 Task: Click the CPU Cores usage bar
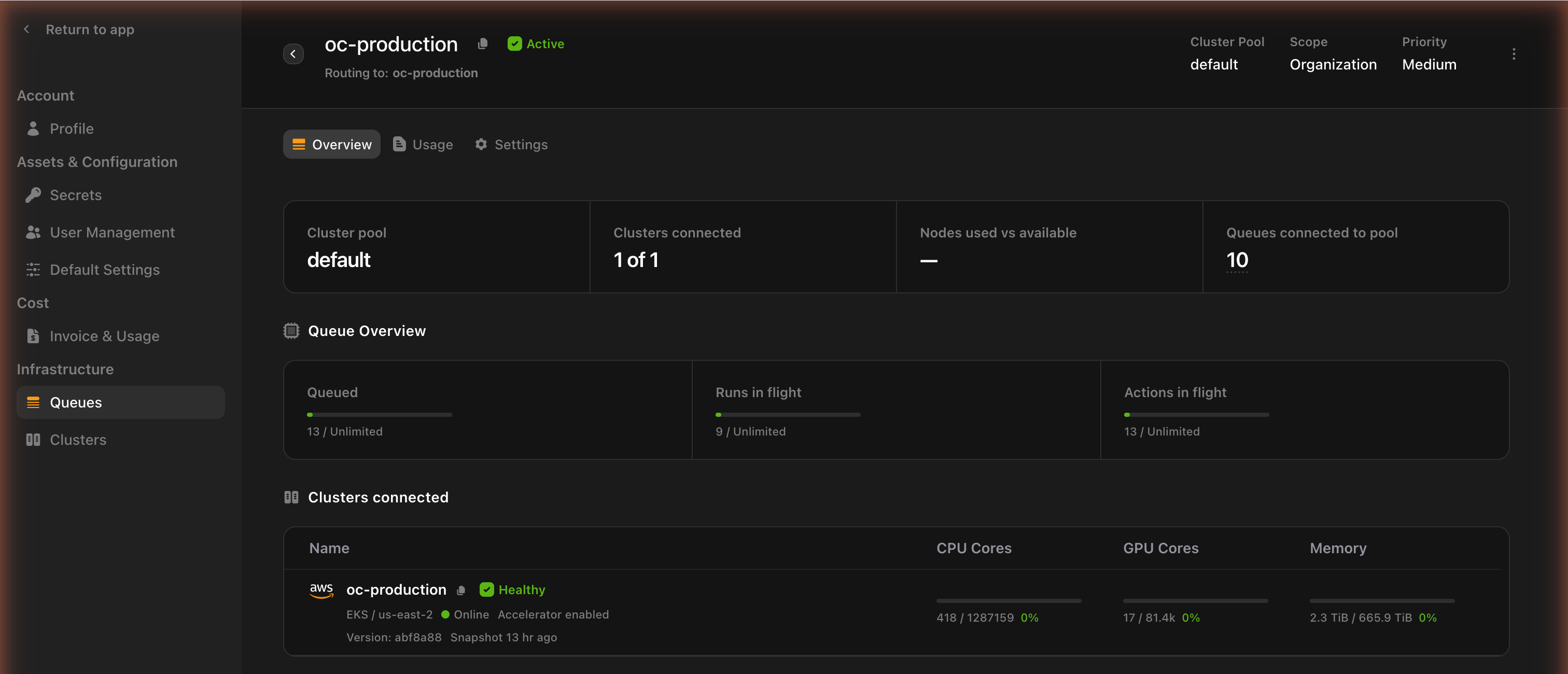(1009, 600)
